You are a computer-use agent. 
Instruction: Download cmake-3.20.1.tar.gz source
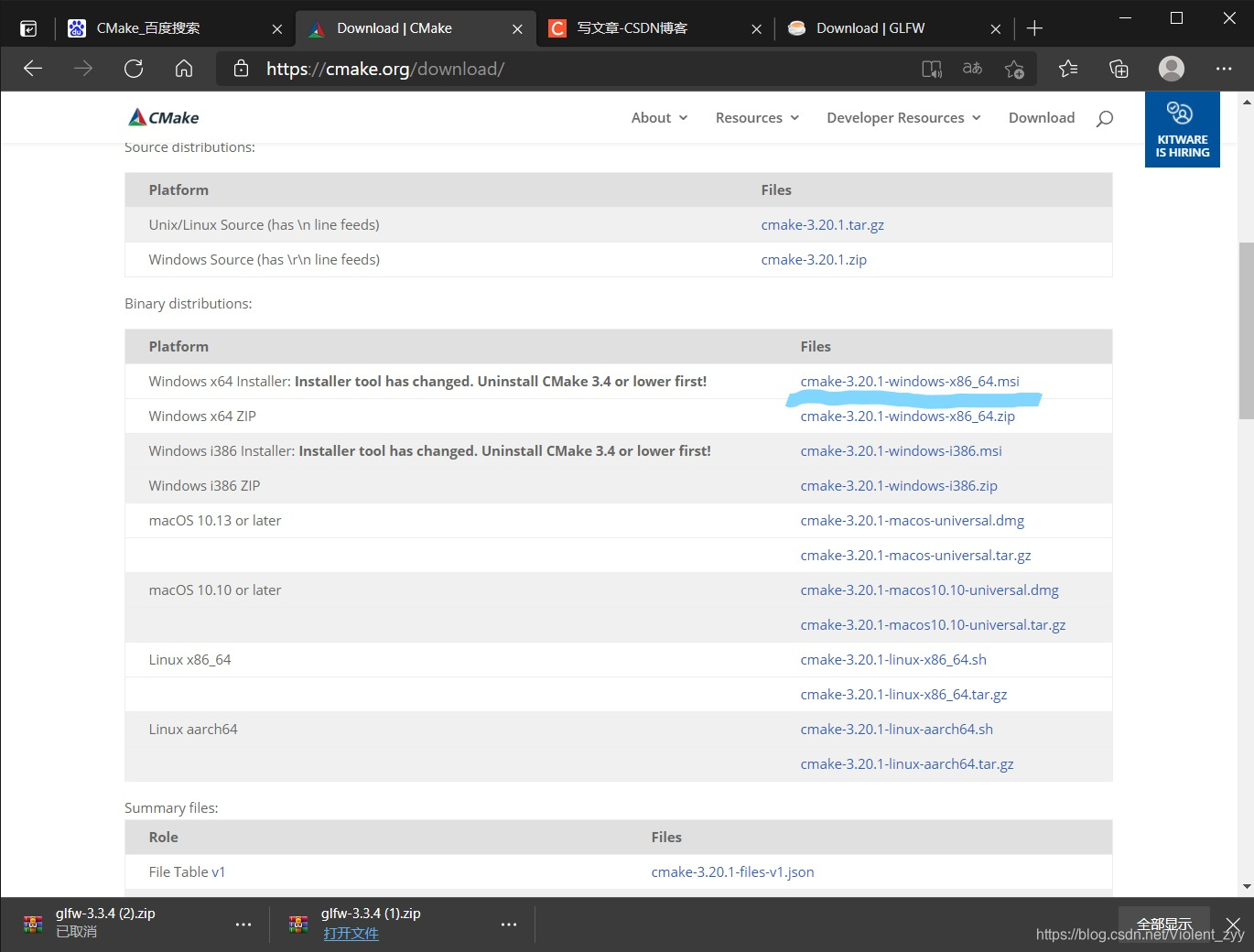click(x=822, y=225)
